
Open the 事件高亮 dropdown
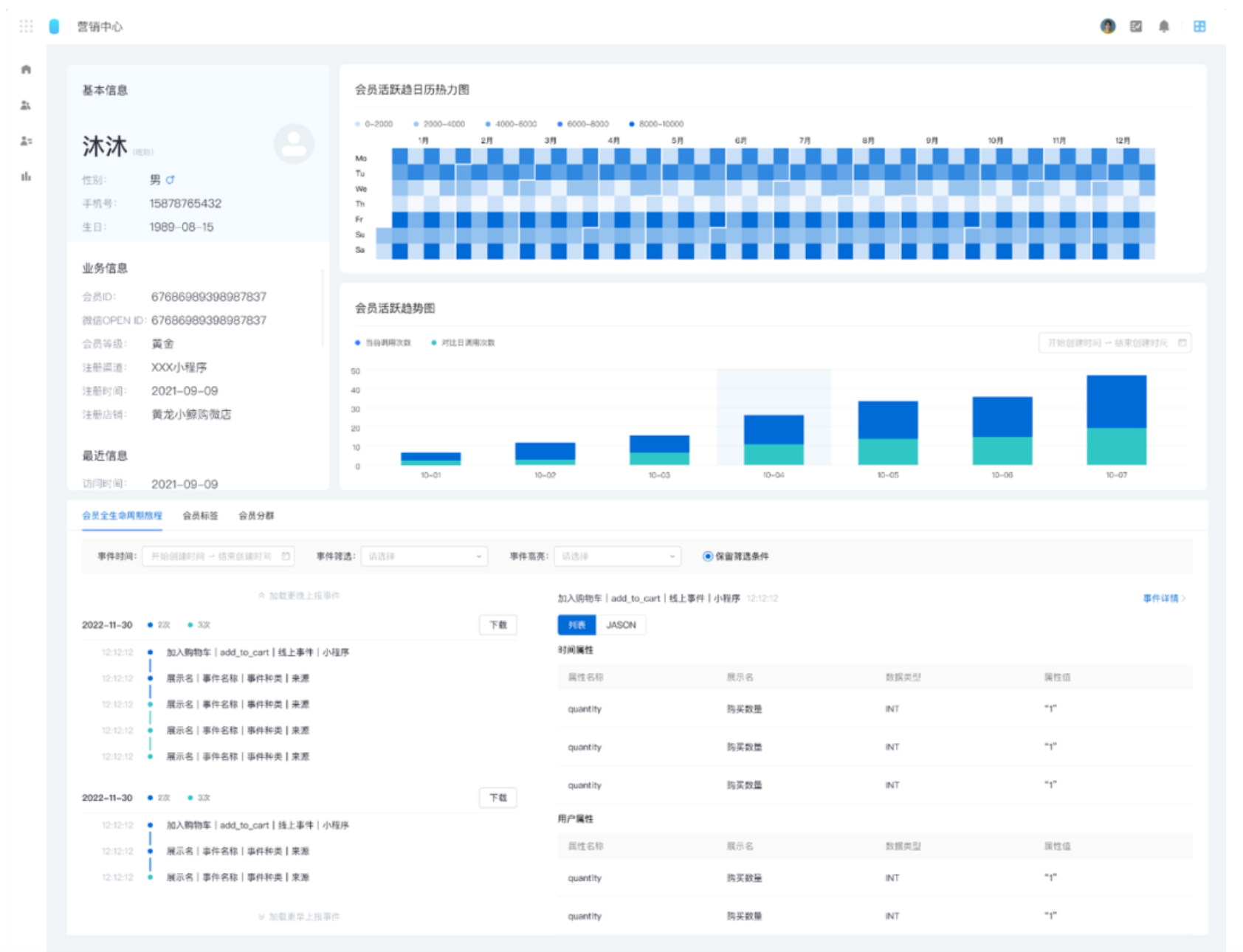(x=617, y=556)
